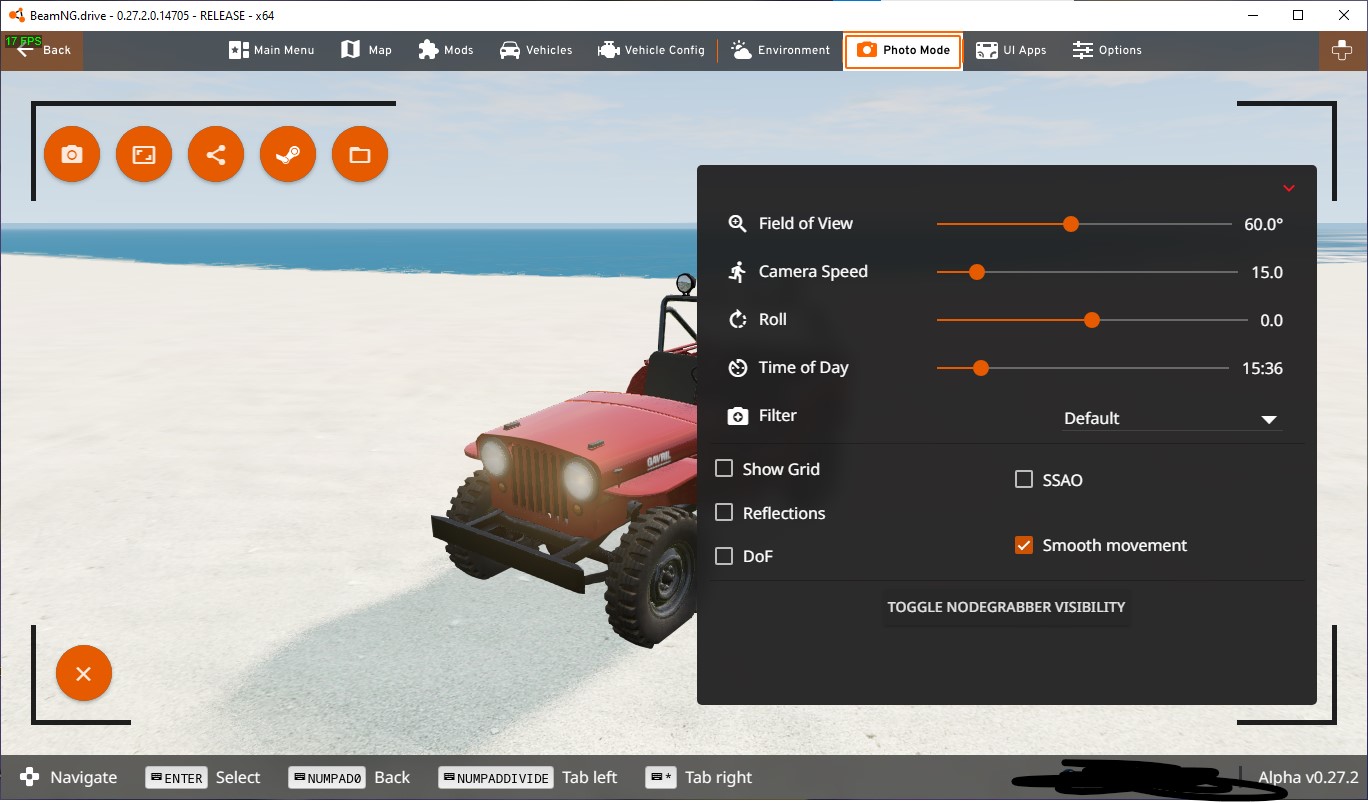
Task: Click the Camera Speed value 15.0
Action: [1267, 272]
